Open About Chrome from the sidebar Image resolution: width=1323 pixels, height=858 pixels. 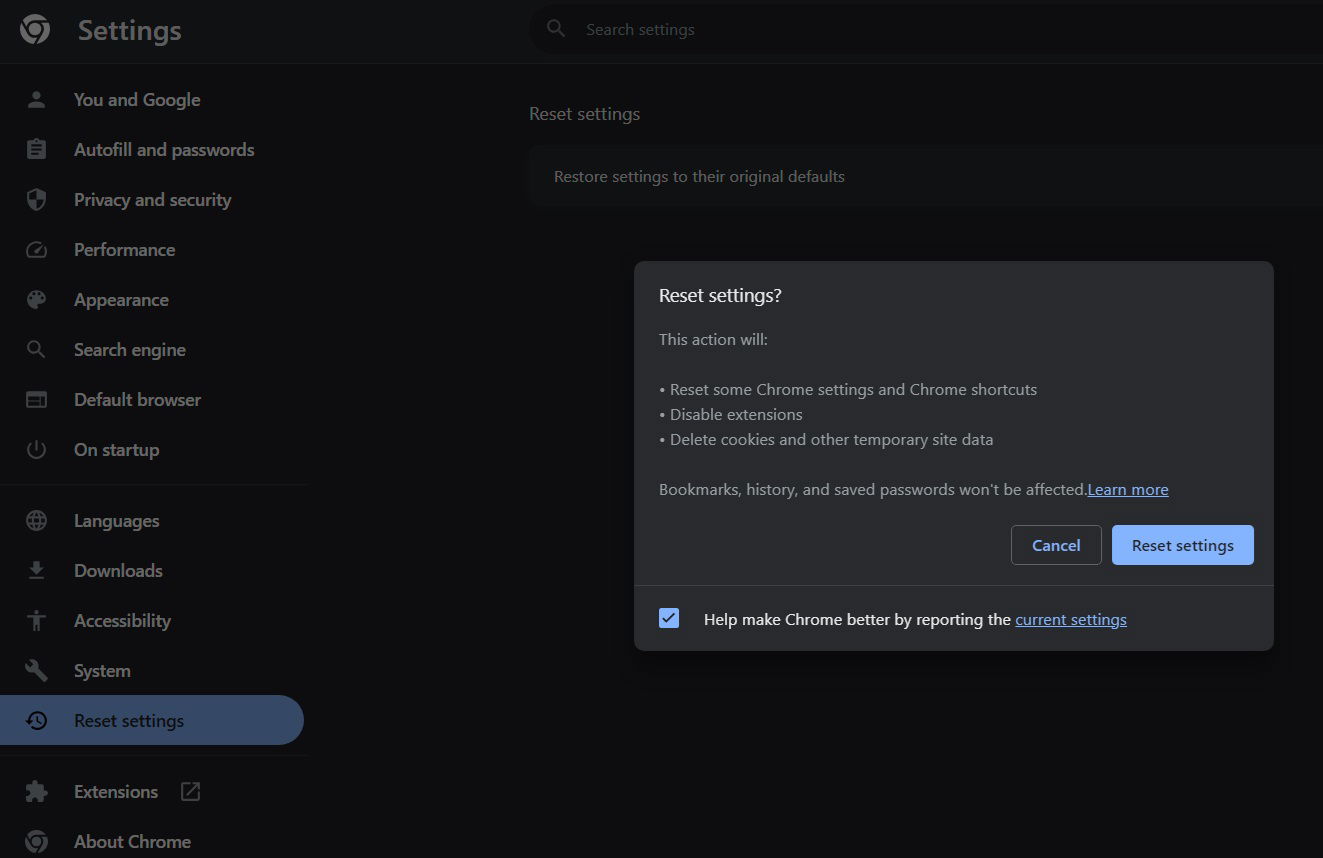coord(132,841)
